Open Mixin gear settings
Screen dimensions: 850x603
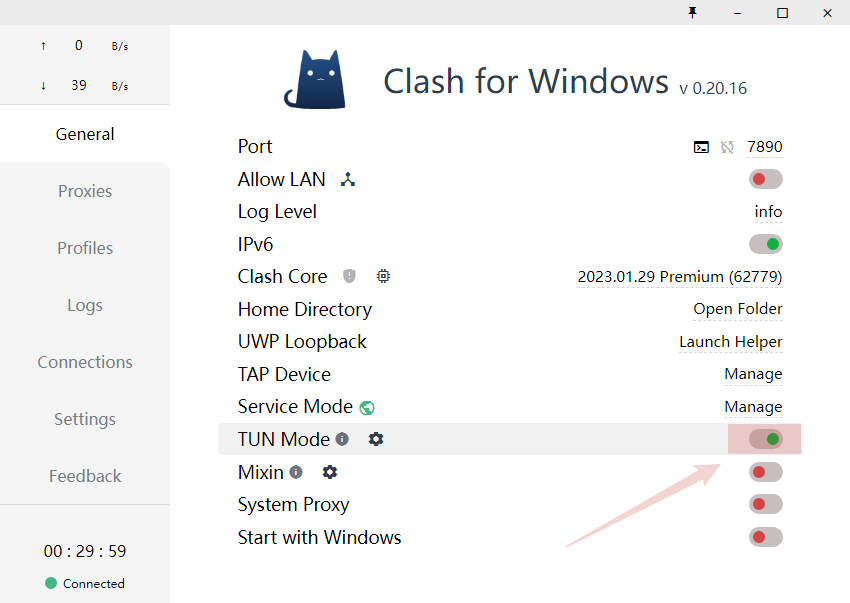[330, 472]
